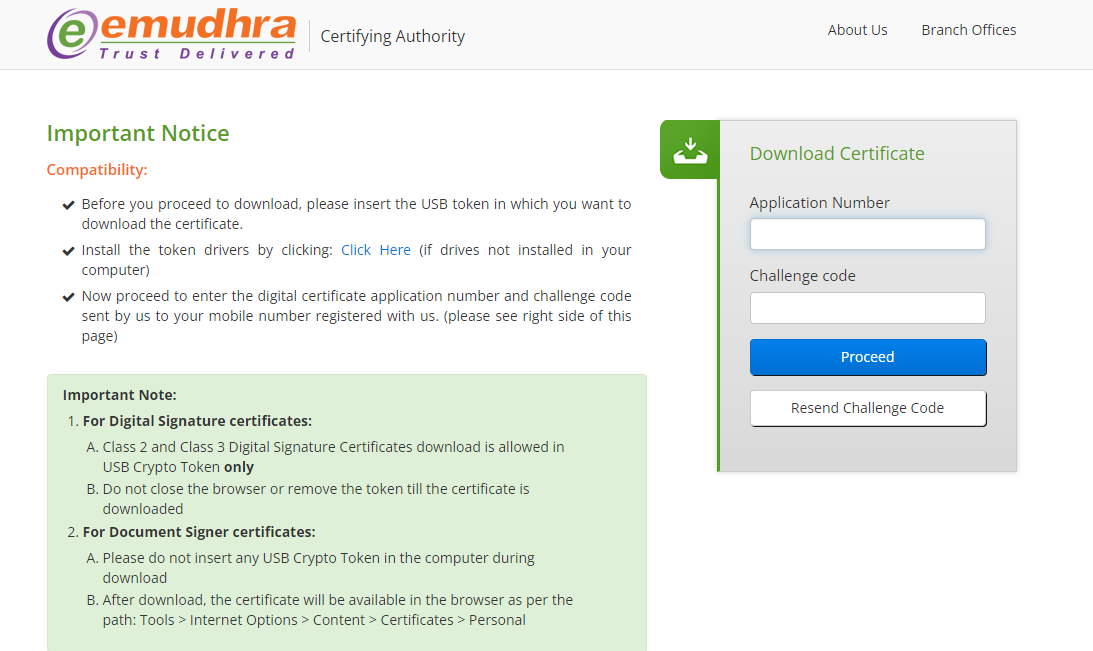Click the green download certificate icon
The image size is (1093, 651).
[x=689, y=148]
